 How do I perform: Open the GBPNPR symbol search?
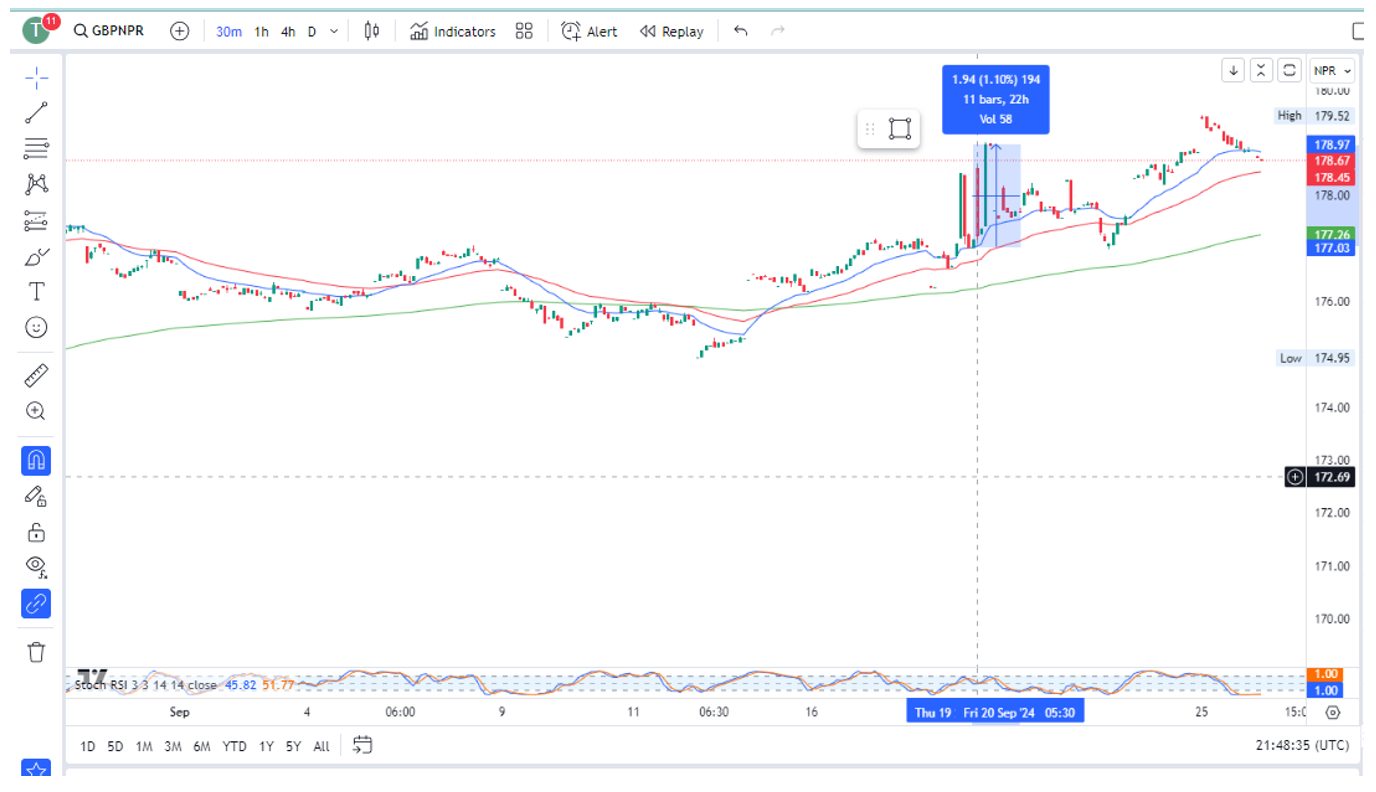point(110,31)
